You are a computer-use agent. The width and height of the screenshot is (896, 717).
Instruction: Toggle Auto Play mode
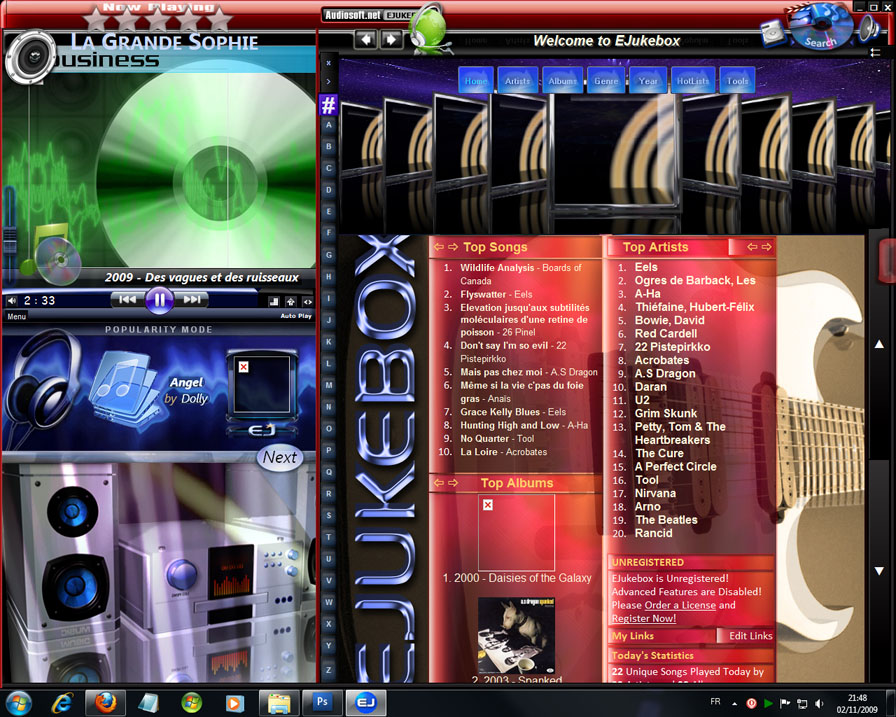click(296, 315)
